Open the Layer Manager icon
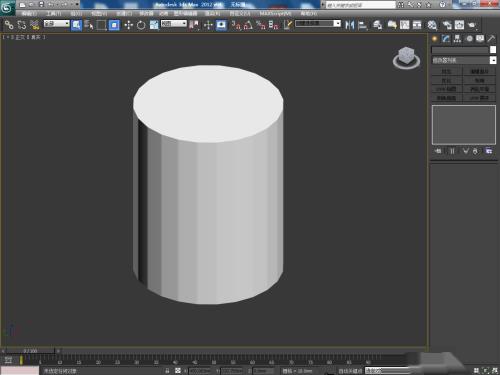 (377, 25)
